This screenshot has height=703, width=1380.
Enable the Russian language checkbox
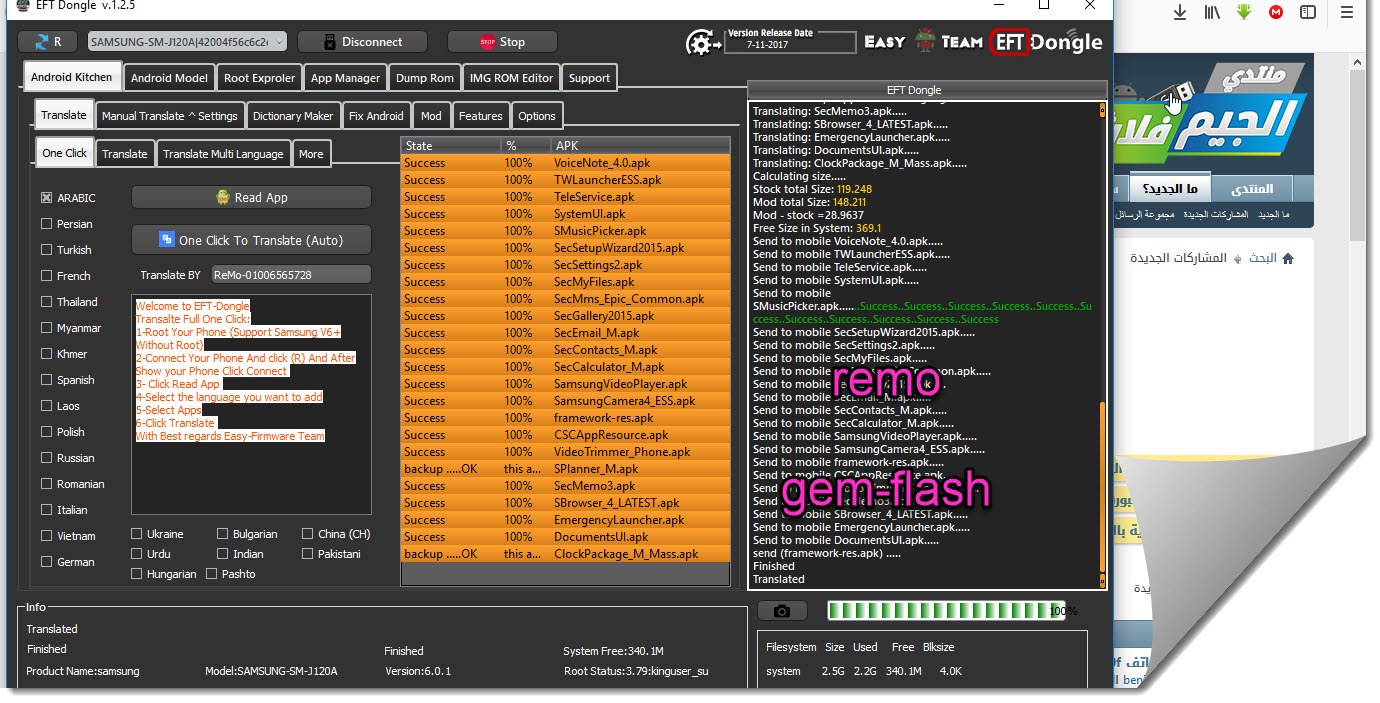[x=46, y=458]
